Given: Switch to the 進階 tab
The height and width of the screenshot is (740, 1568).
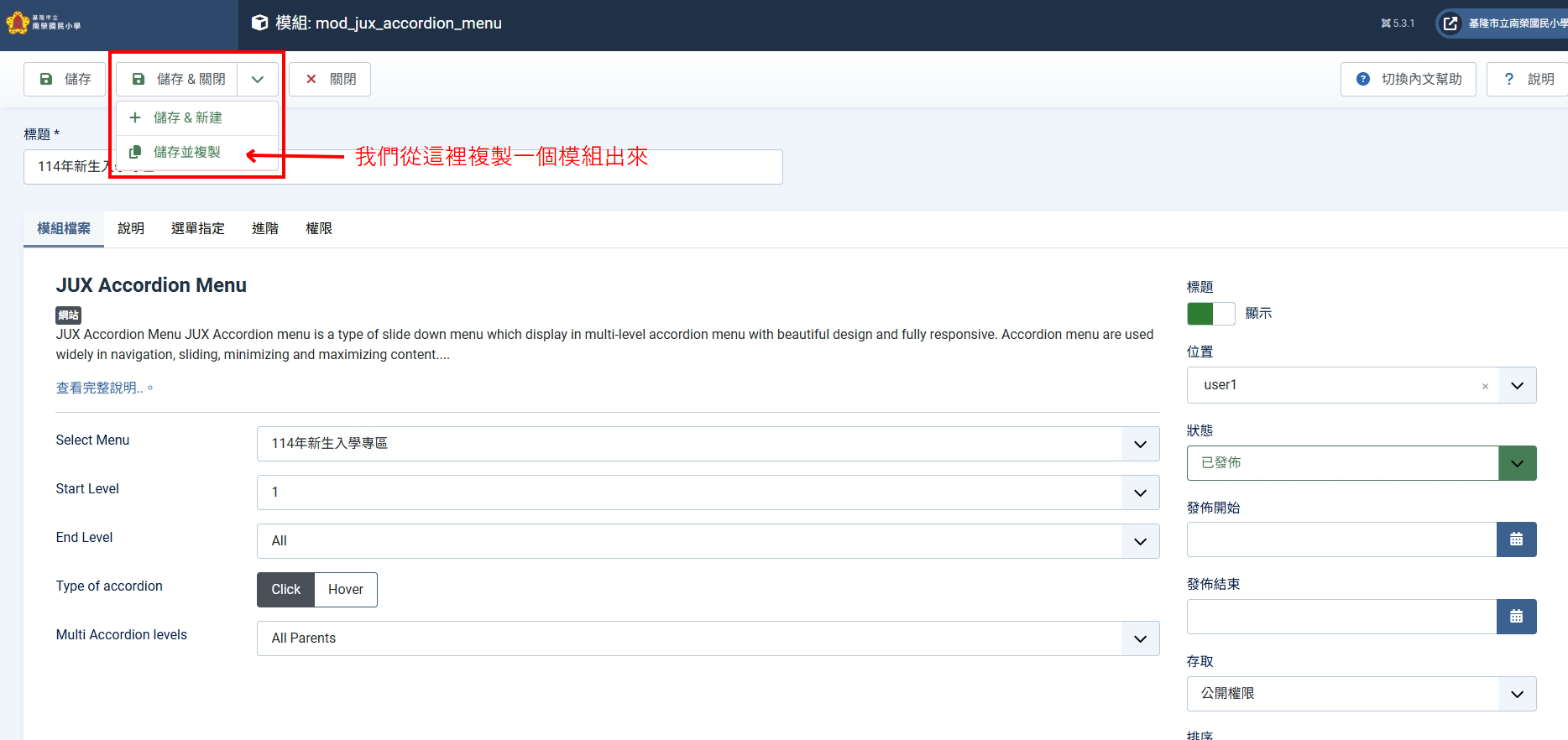Looking at the screenshot, I should click(265, 229).
